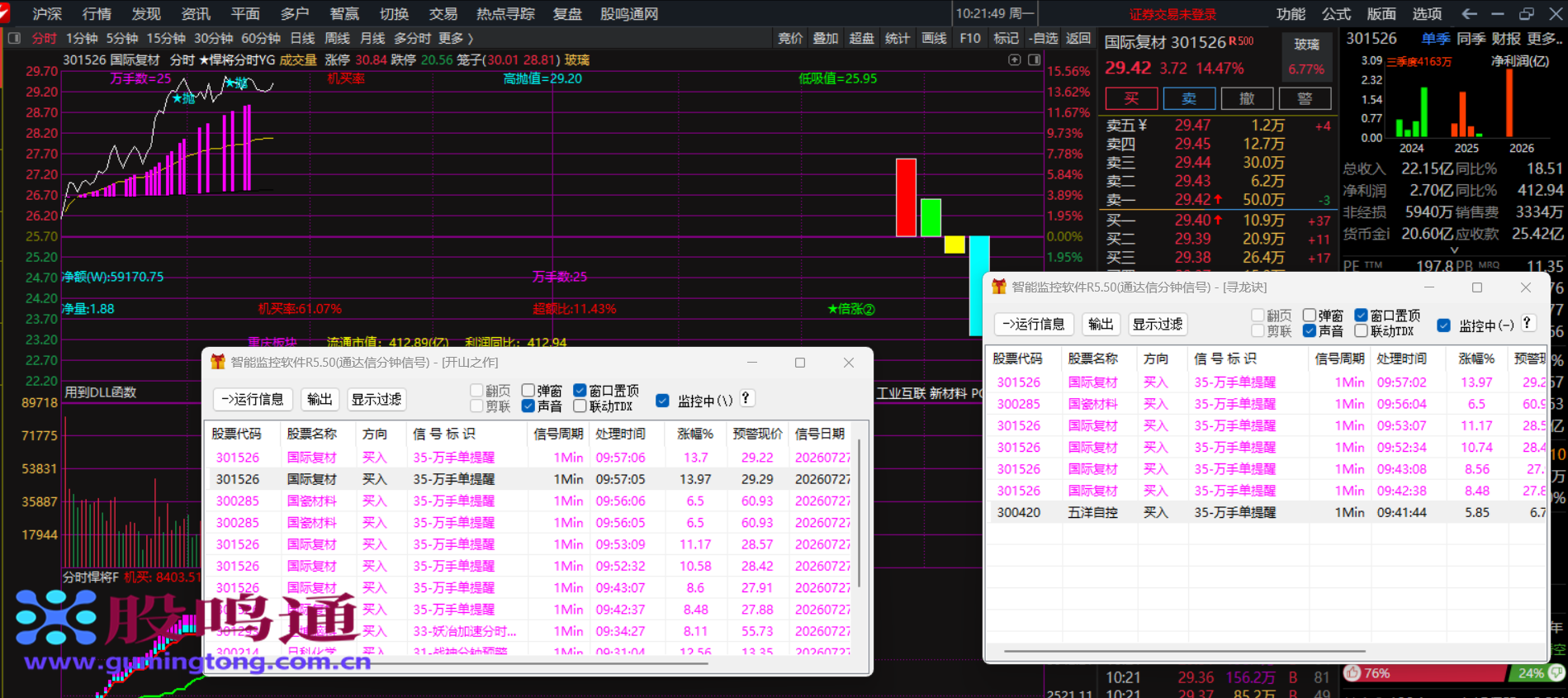Open the 选项 menu
Viewport: 1568px width, 698px height.
(1427, 14)
